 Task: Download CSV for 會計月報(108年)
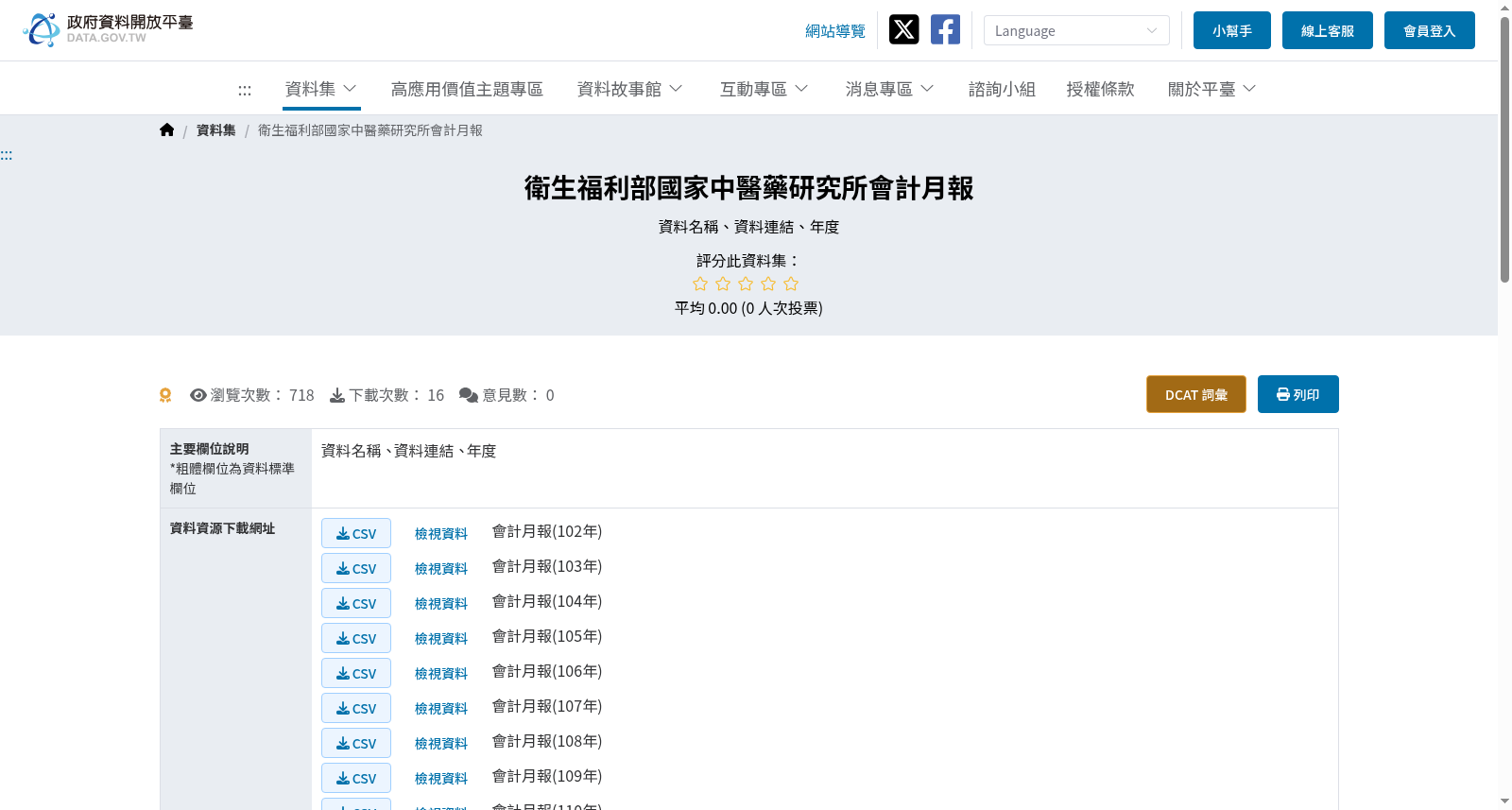356,743
